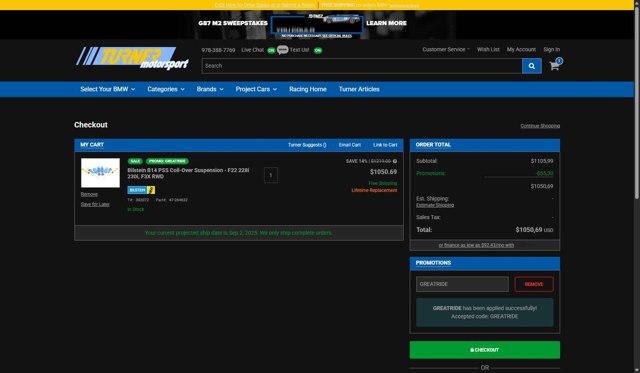Click the green SALE badge

(x=135, y=161)
